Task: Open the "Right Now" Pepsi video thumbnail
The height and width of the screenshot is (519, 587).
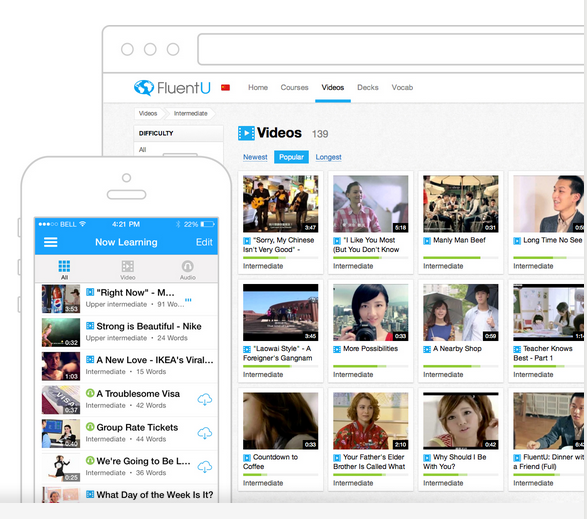Action: tap(61, 299)
